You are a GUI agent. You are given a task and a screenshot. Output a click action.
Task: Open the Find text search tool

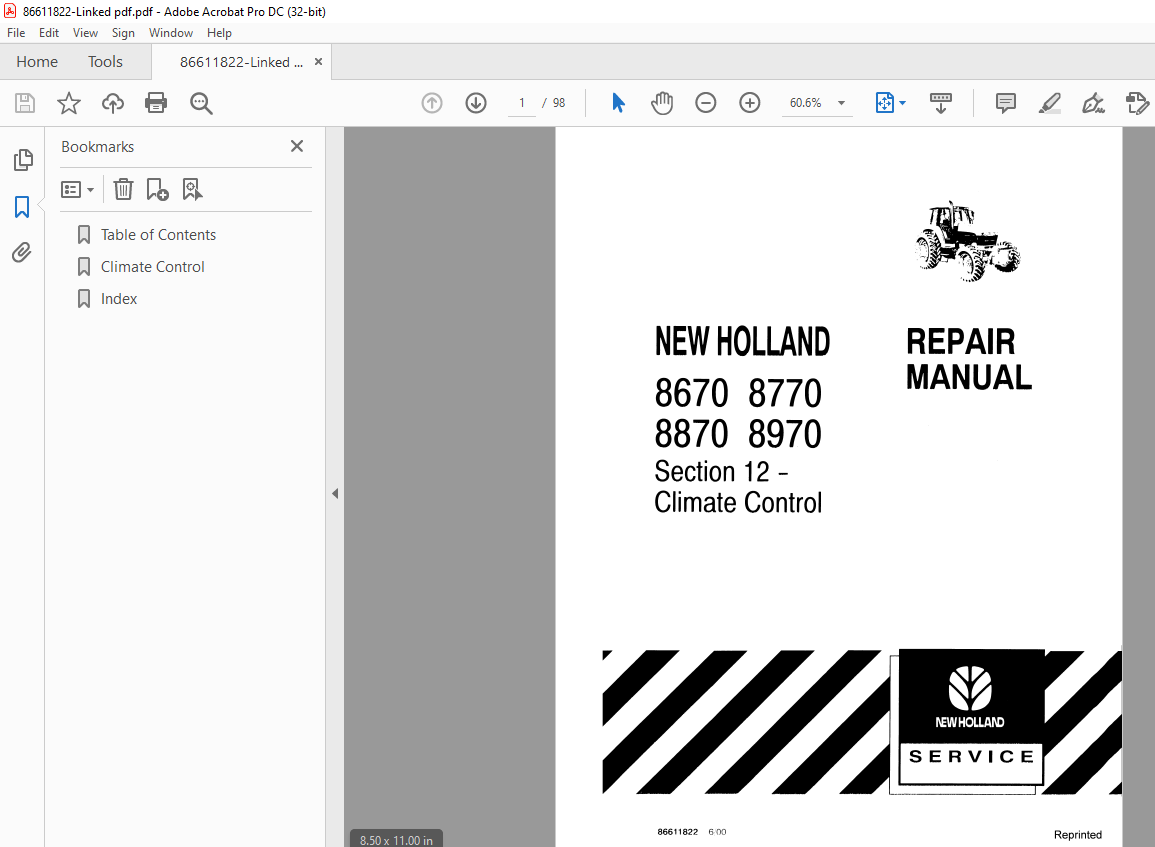[x=201, y=103]
